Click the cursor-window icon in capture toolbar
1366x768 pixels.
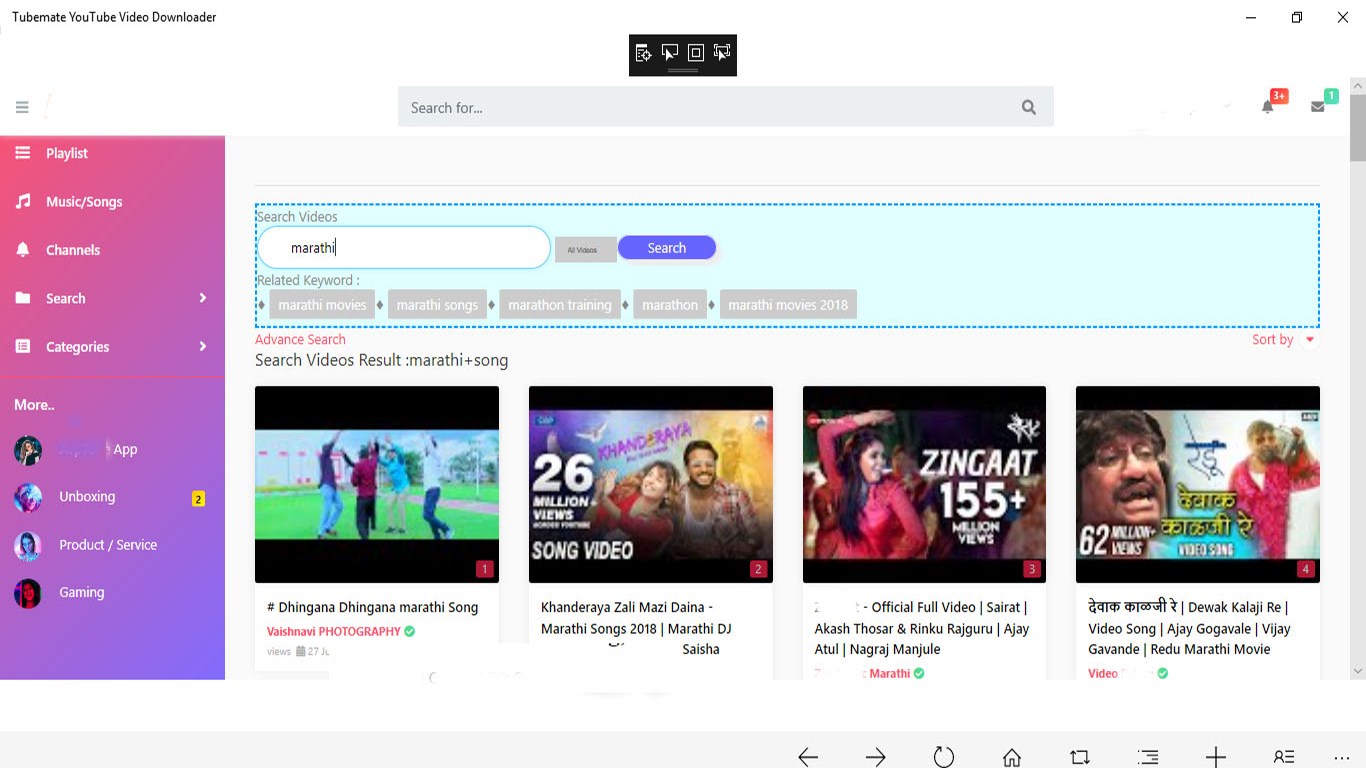click(669, 53)
